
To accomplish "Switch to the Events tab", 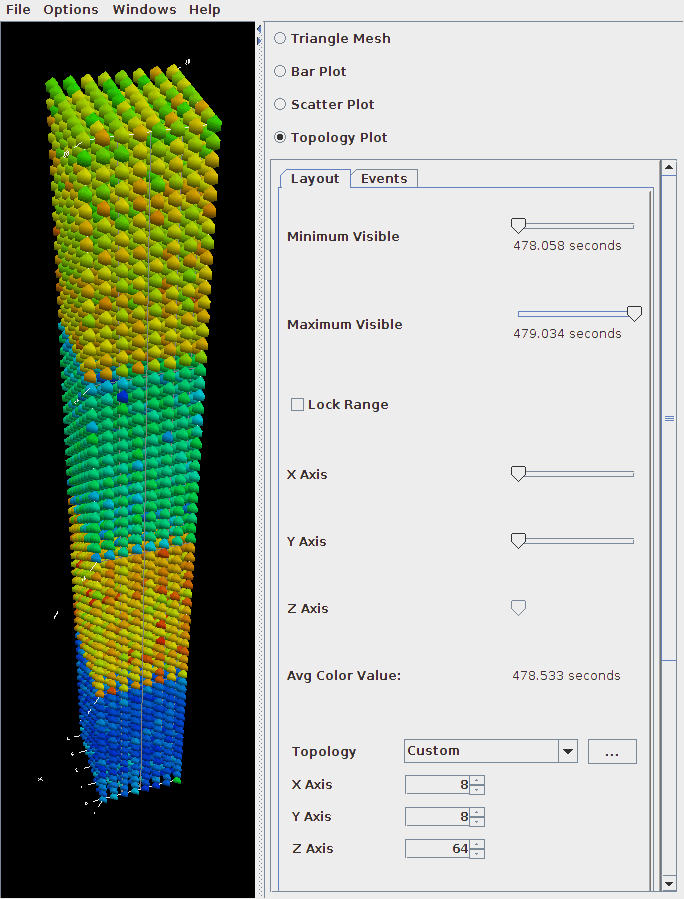I will click(x=384, y=178).
